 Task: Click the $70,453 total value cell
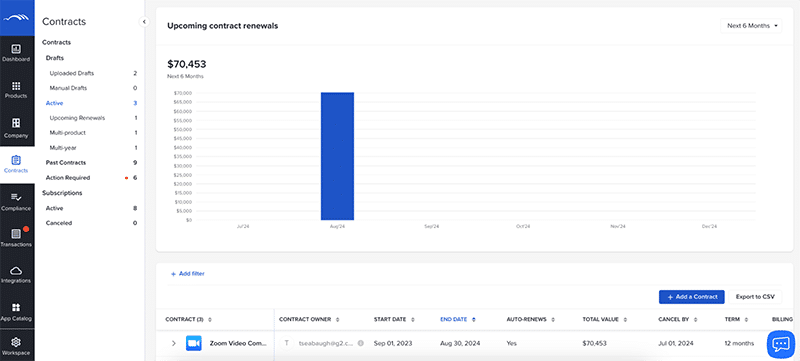[x=594, y=343]
